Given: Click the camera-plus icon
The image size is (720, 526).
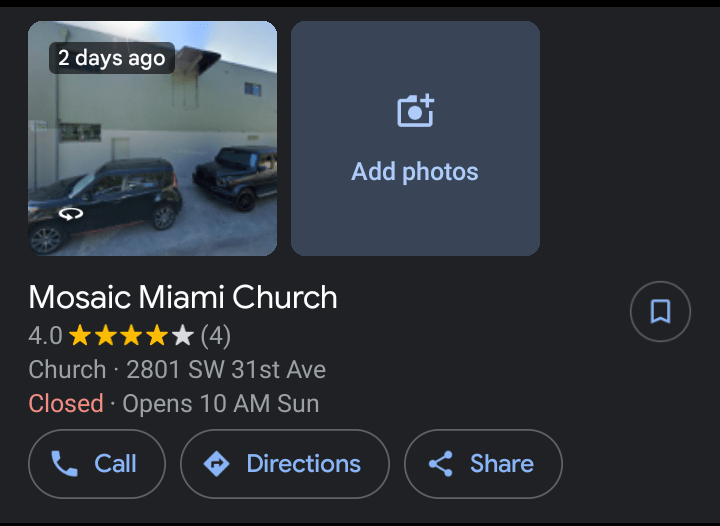Looking at the screenshot, I should pyautogui.click(x=415, y=111).
